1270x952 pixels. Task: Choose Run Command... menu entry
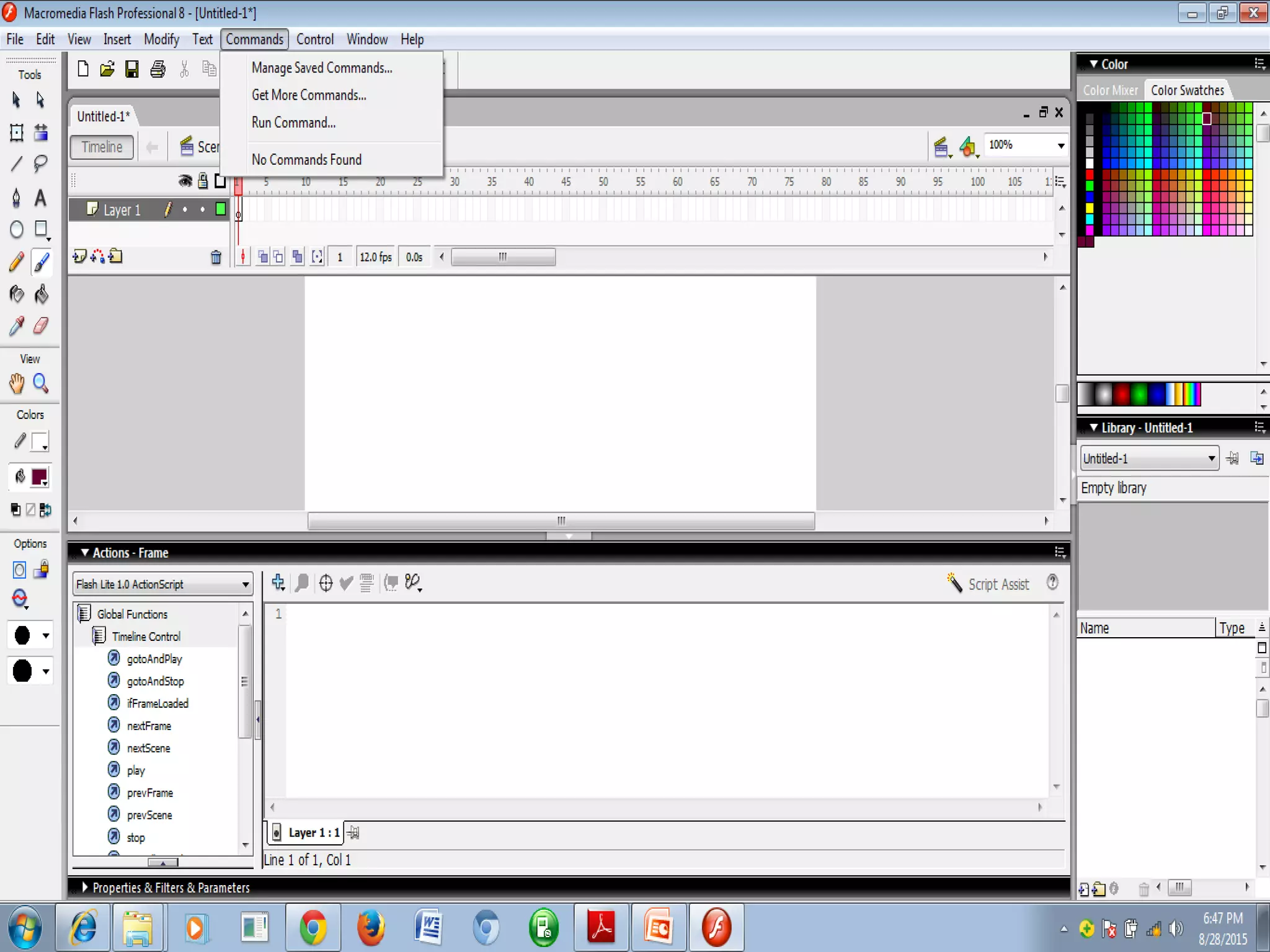(x=293, y=123)
